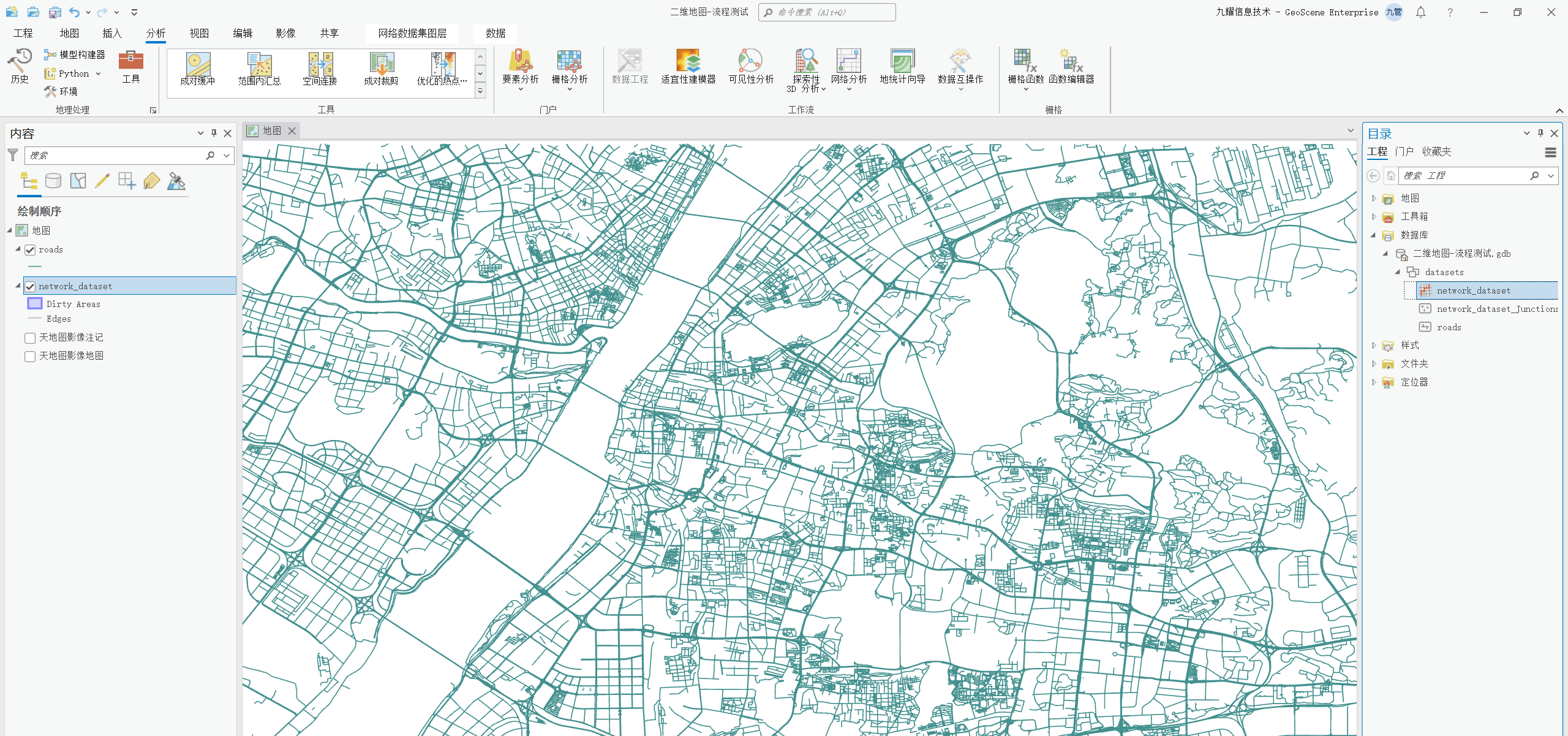The height and width of the screenshot is (736, 1568).
Task: Expand the analysis tools gallery
Action: tap(481, 91)
